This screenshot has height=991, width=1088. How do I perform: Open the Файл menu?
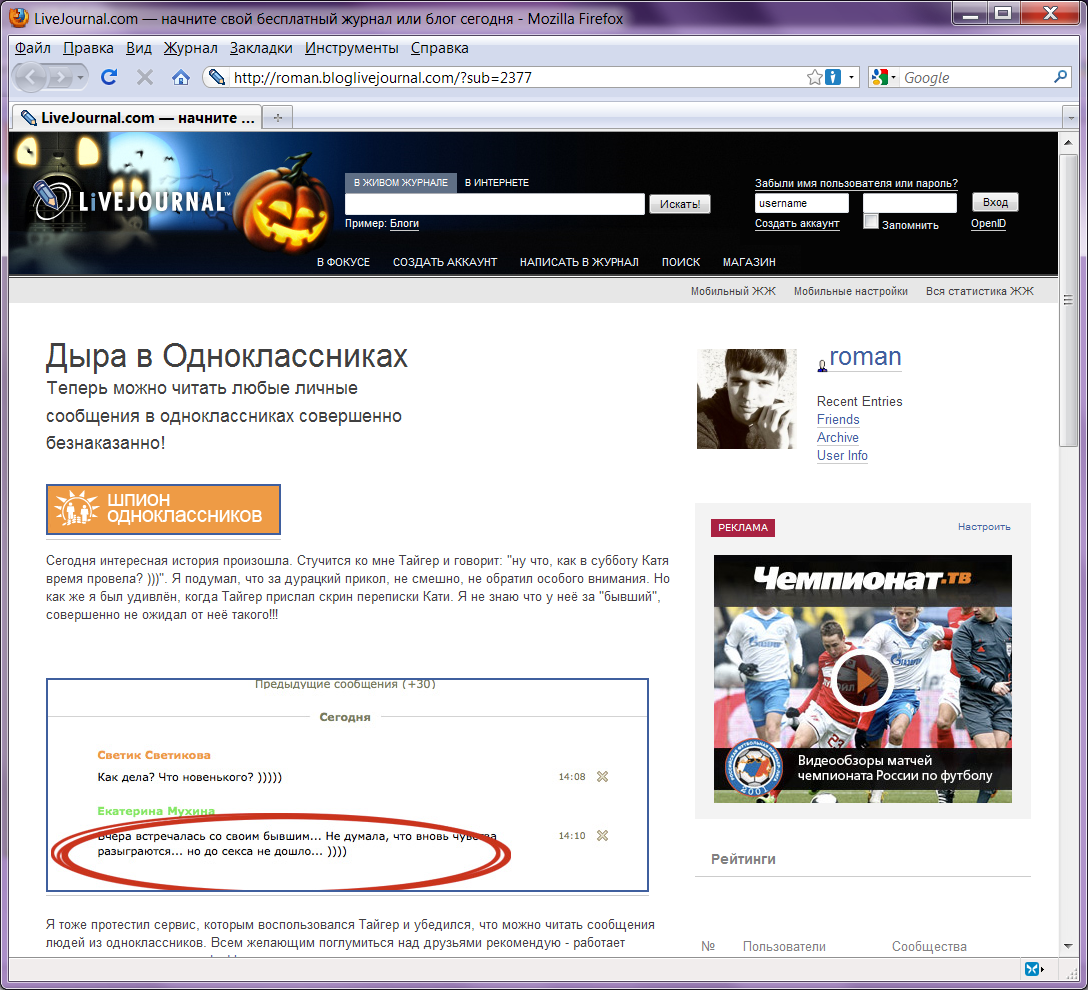coord(33,48)
